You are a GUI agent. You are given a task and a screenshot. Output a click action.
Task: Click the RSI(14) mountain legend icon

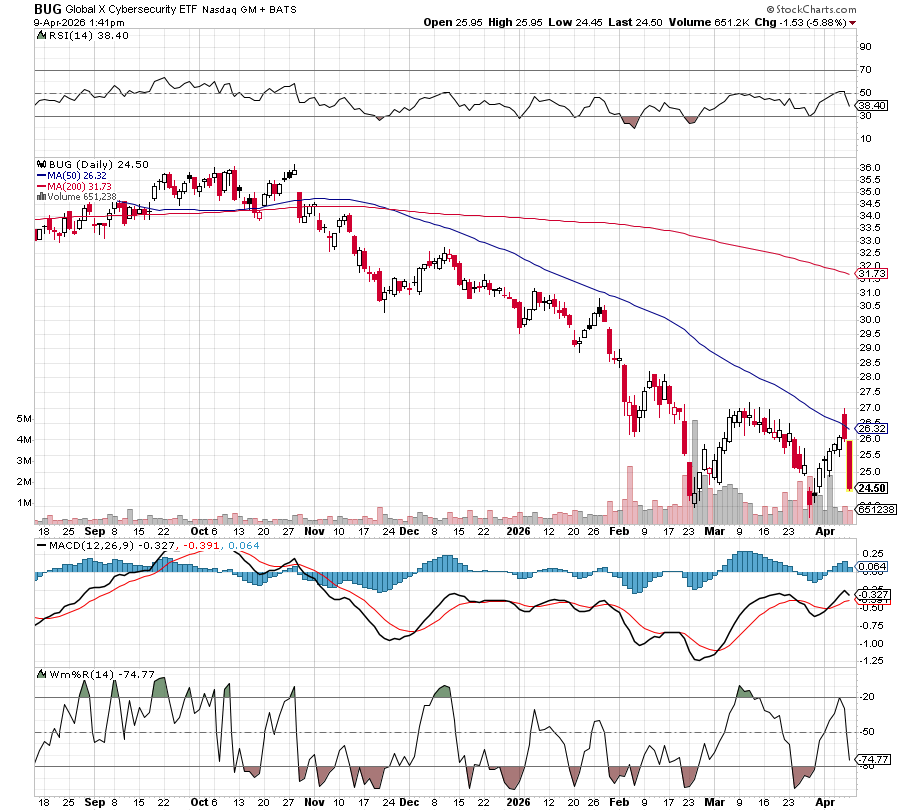[39, 35]
